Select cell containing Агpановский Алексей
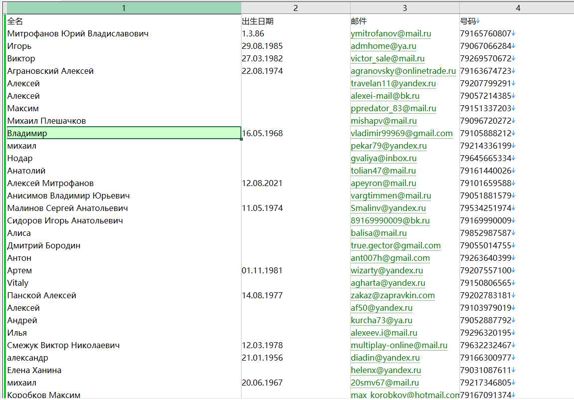The width and height of the screenshot is (574, 400). [124, 71]
